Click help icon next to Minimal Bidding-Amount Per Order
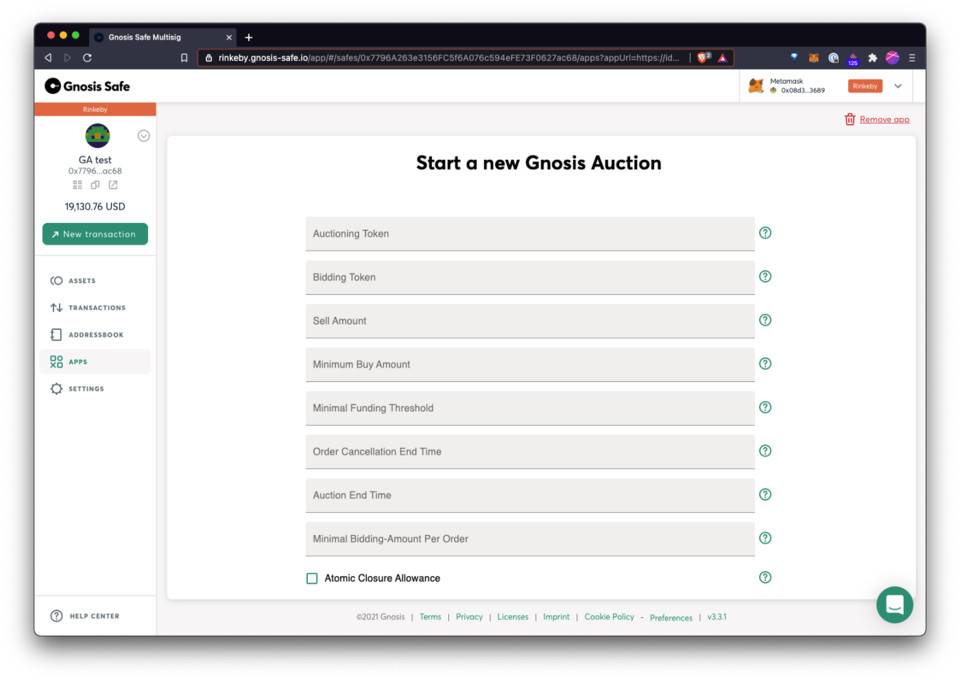 pos(765,538)
